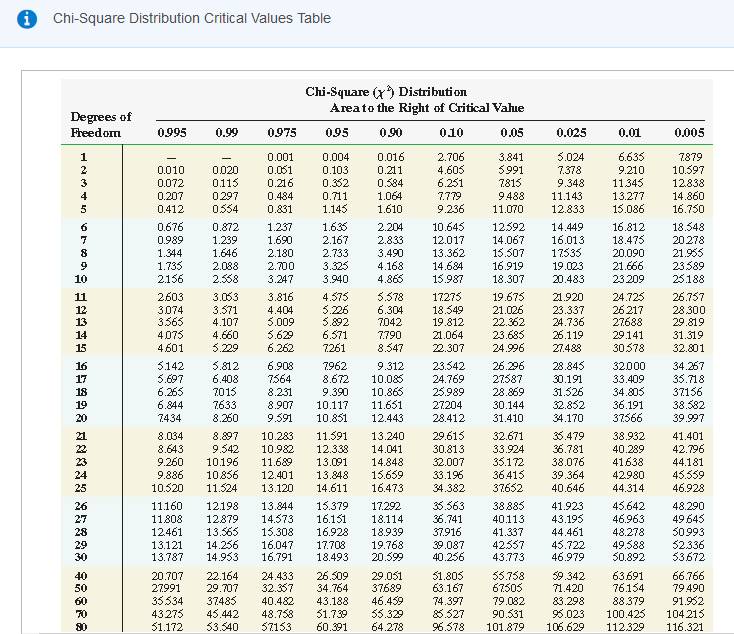734x634 pixels.
Task: Click the value 9.886 in row 24
Action: coord(170,475)
